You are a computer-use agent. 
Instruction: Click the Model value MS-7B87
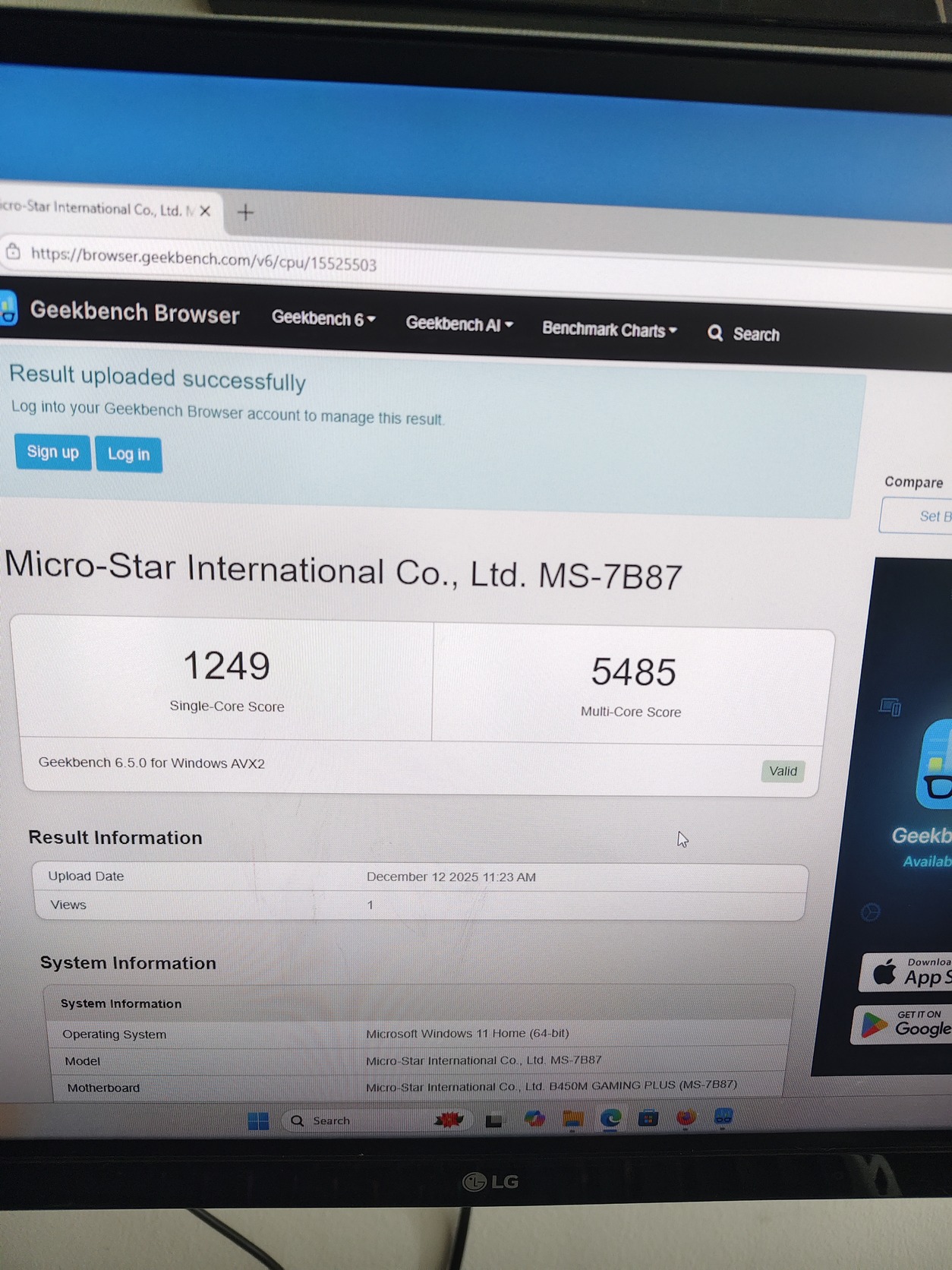(484, 1060)
